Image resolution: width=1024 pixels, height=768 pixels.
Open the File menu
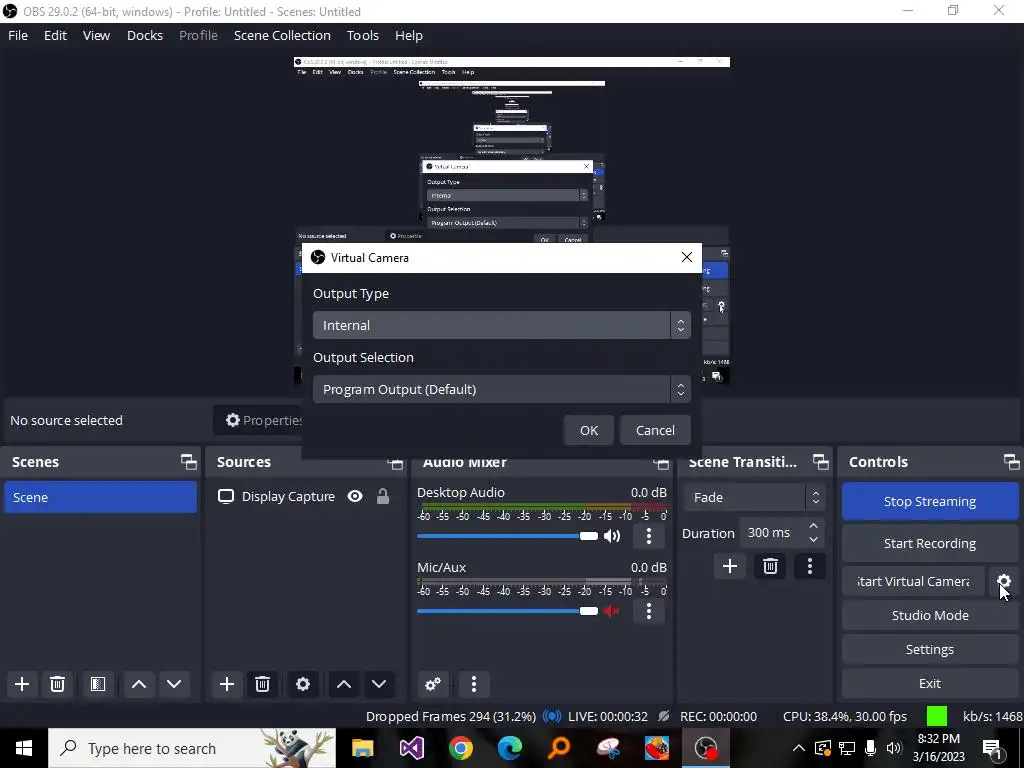point(18,35)
